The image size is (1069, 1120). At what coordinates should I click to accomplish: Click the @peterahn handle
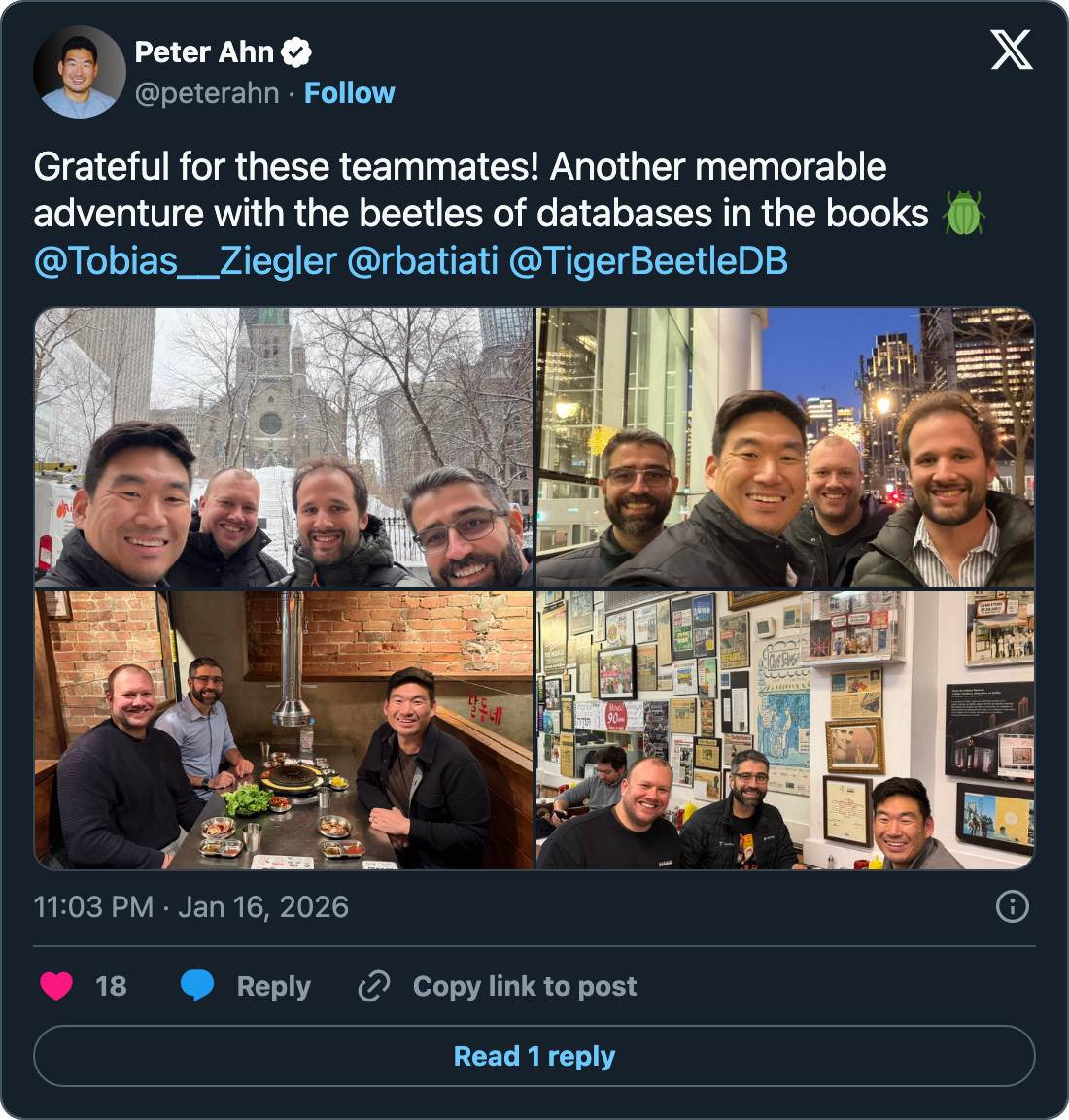coord(207,93)
